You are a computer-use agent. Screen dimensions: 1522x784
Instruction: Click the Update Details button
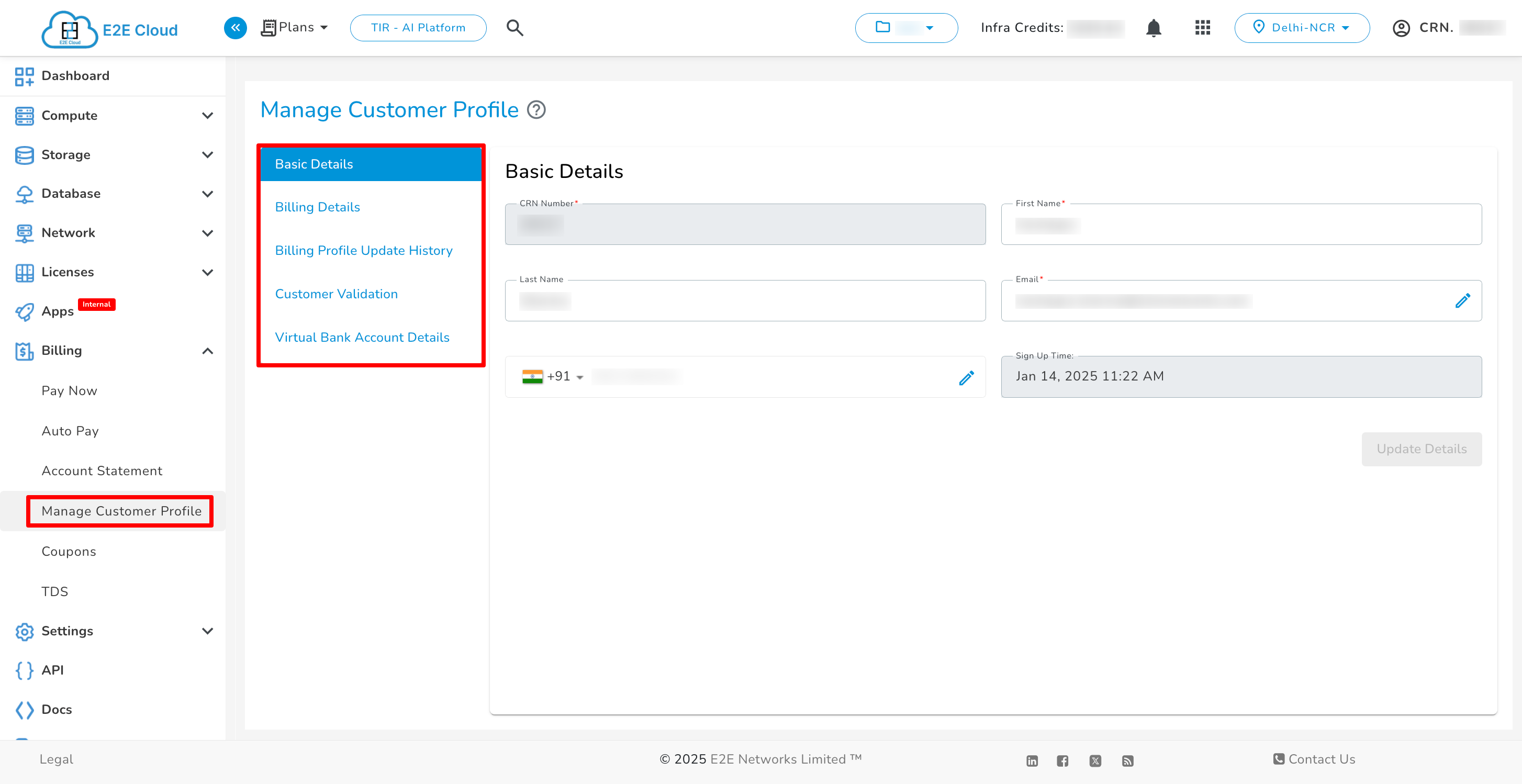[1421, 449]
